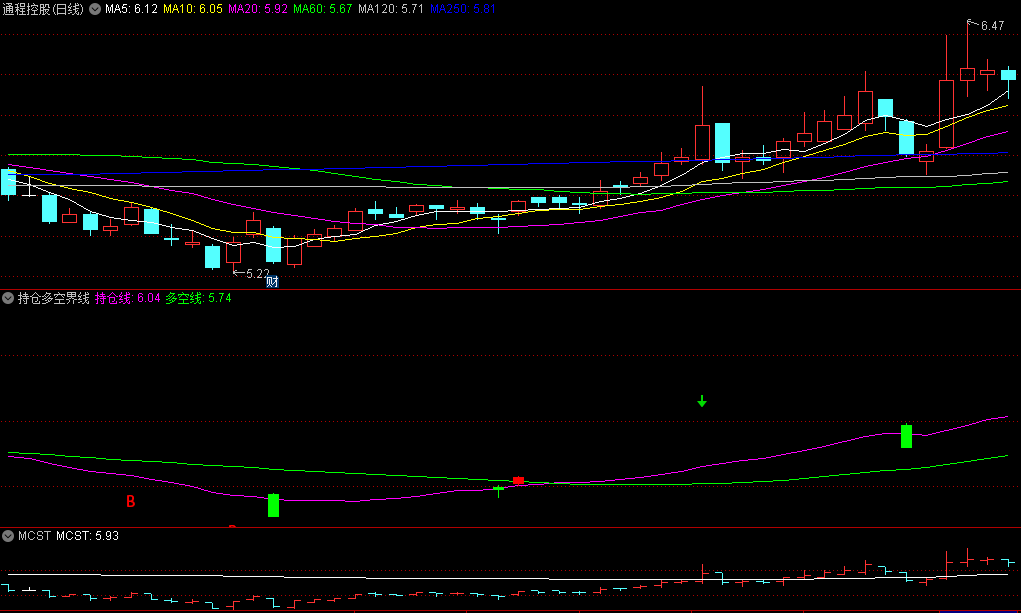The width and height of the screenshot is (1021, 613).
Task: Click the green down arrow sell signal
Action: pos(702,401)
